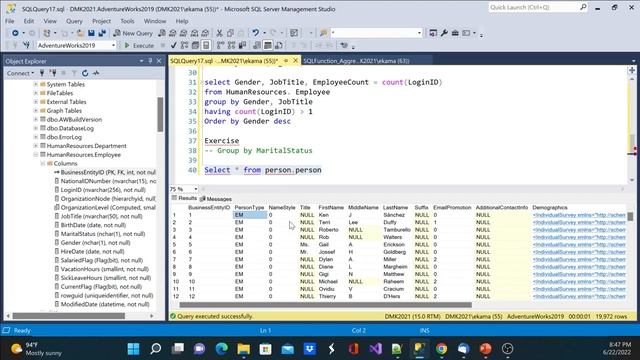Select the MaritalStatus column tree item
Screen dimensions: 640x360
99,234
